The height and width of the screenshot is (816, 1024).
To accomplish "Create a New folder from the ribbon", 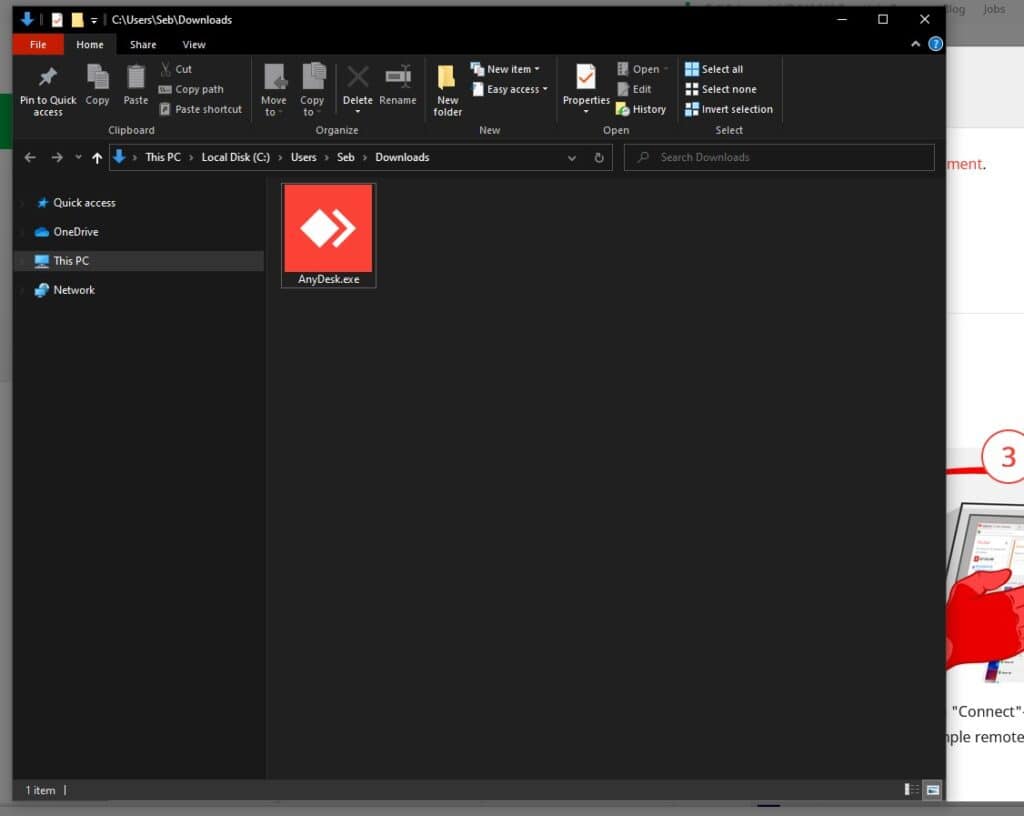I will pos(447,88).
